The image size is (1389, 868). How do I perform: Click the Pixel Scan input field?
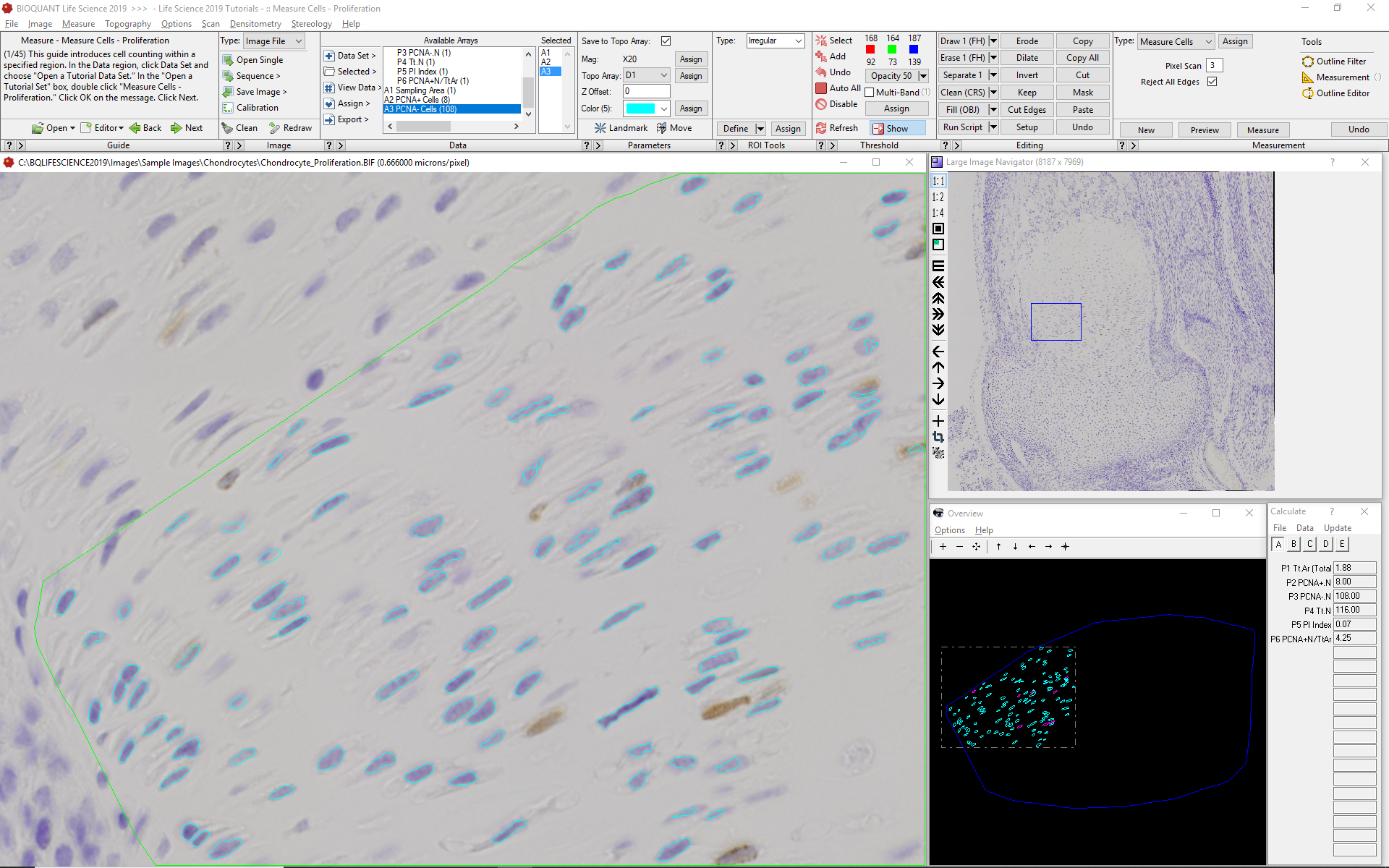point(1215,66)
